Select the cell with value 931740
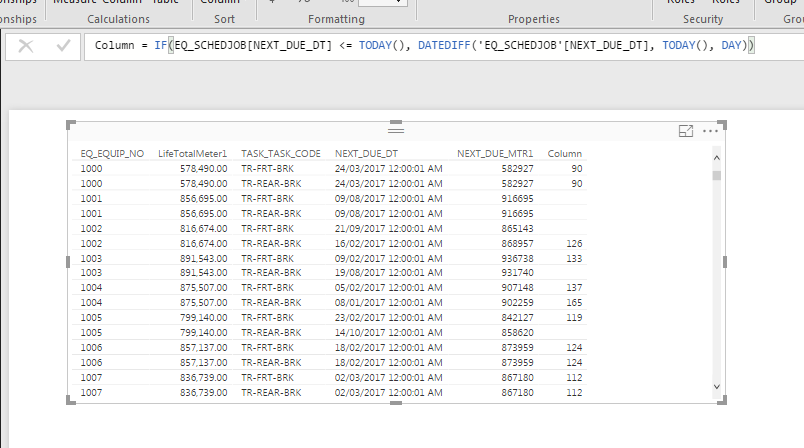The image size is (804, 448). [517, 273]
